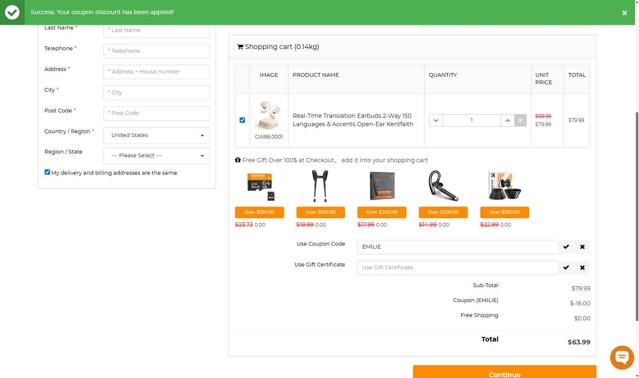Click the Sub-Total value $79.99
This screenshot has width=639, height=378.
coord(581,288)
